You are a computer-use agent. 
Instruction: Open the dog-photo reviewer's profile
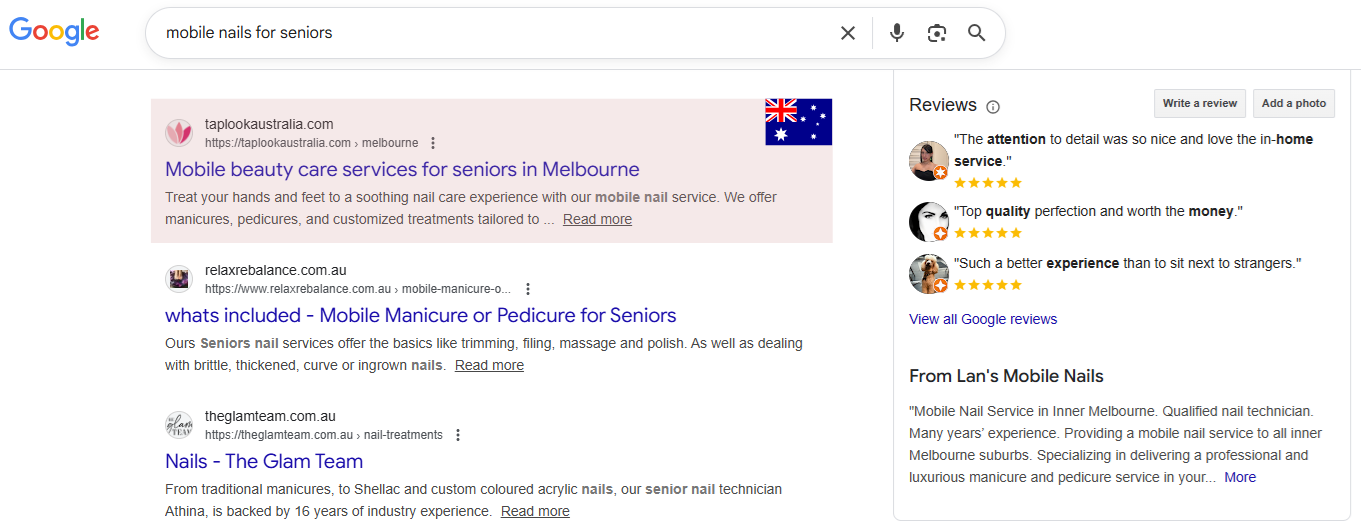[x=928, y=274]
